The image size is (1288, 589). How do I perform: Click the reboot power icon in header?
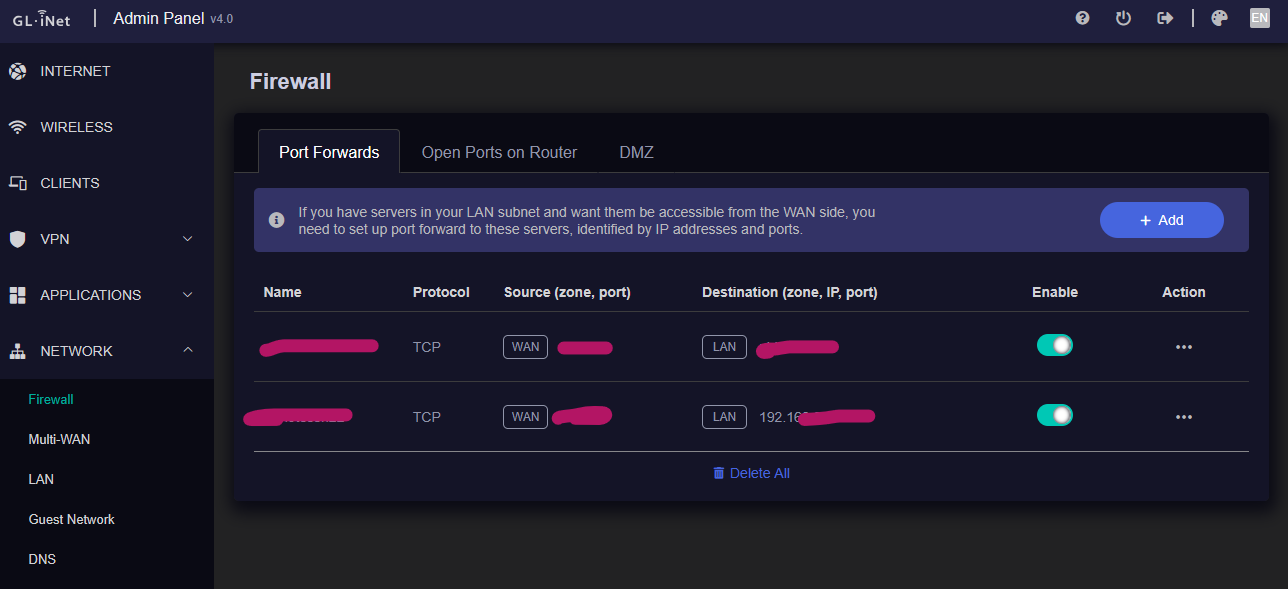(1123, 18)
